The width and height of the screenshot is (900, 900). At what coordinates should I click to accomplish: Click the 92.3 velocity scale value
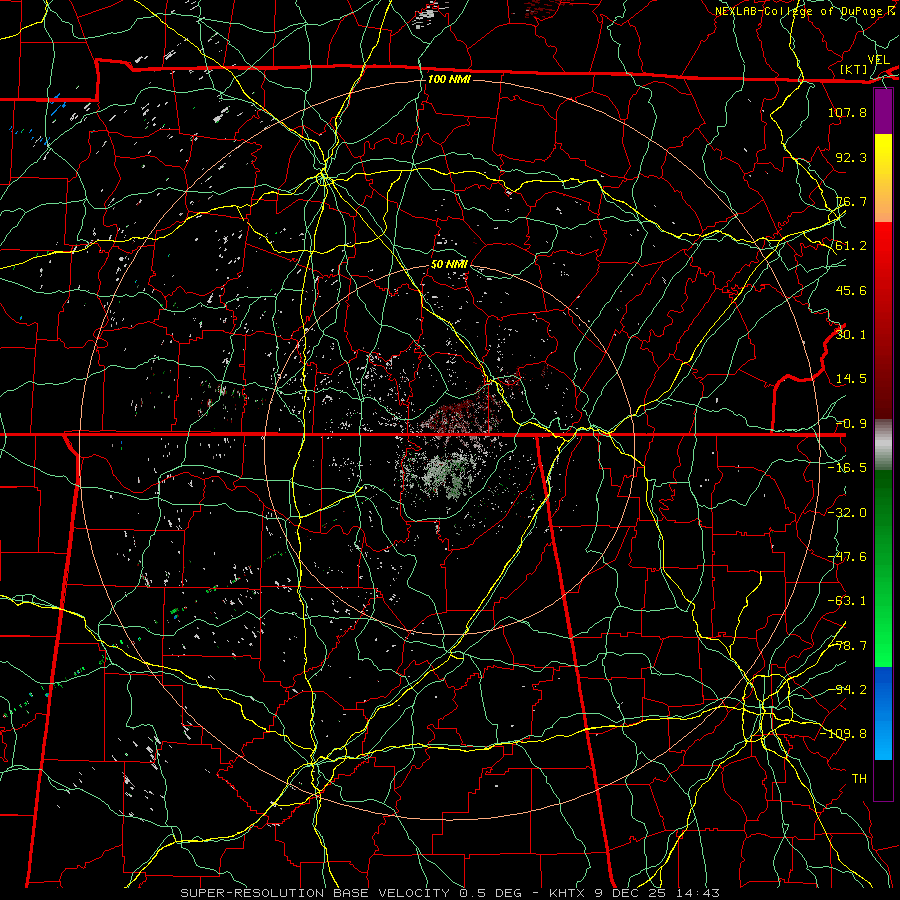coord(851,157)
